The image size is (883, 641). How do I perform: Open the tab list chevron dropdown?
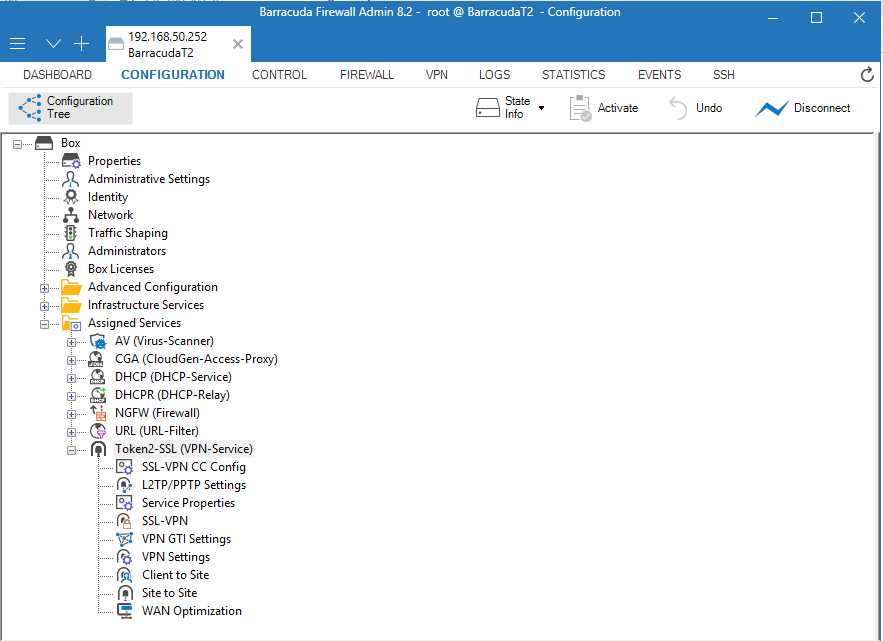[53, 43]
